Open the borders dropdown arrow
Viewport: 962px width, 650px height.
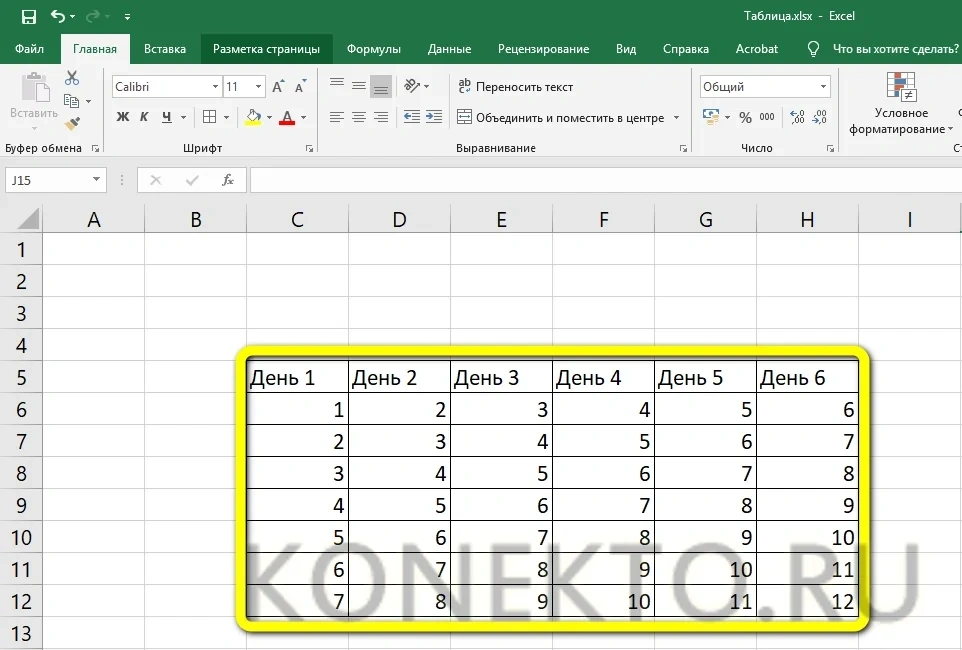(x=225, y=117)
